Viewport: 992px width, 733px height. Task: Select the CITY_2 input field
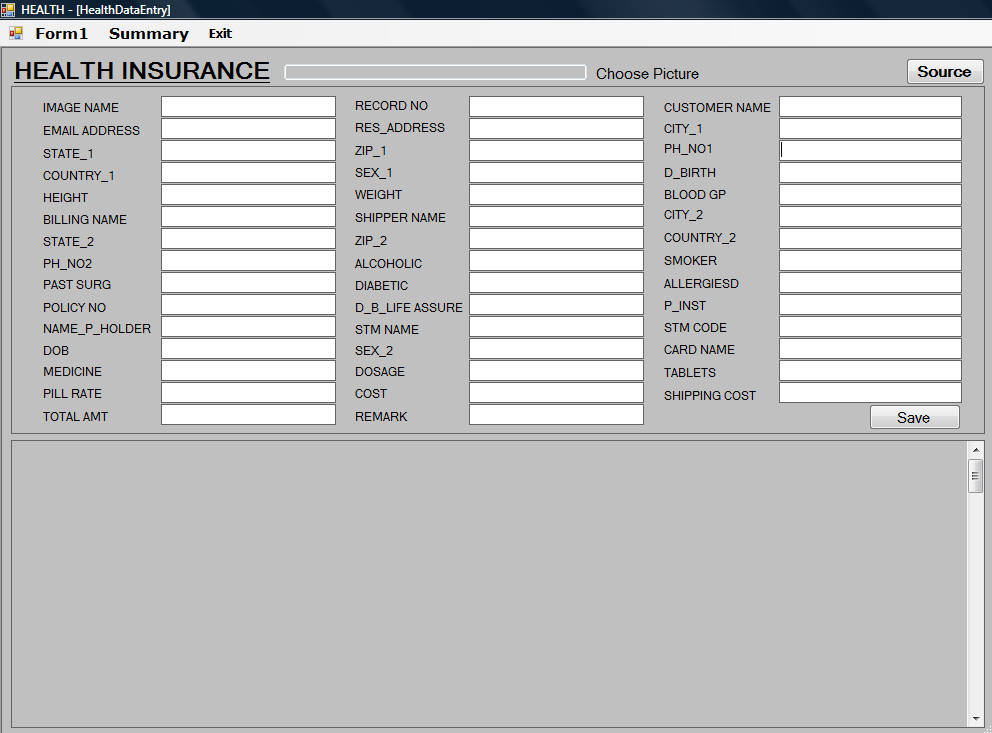[870, 217]
